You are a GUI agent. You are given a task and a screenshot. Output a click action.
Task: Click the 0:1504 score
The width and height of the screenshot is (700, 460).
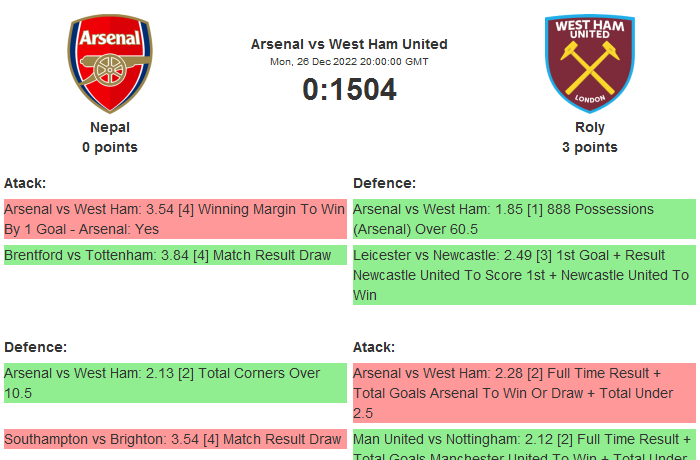tap(349, 90)
